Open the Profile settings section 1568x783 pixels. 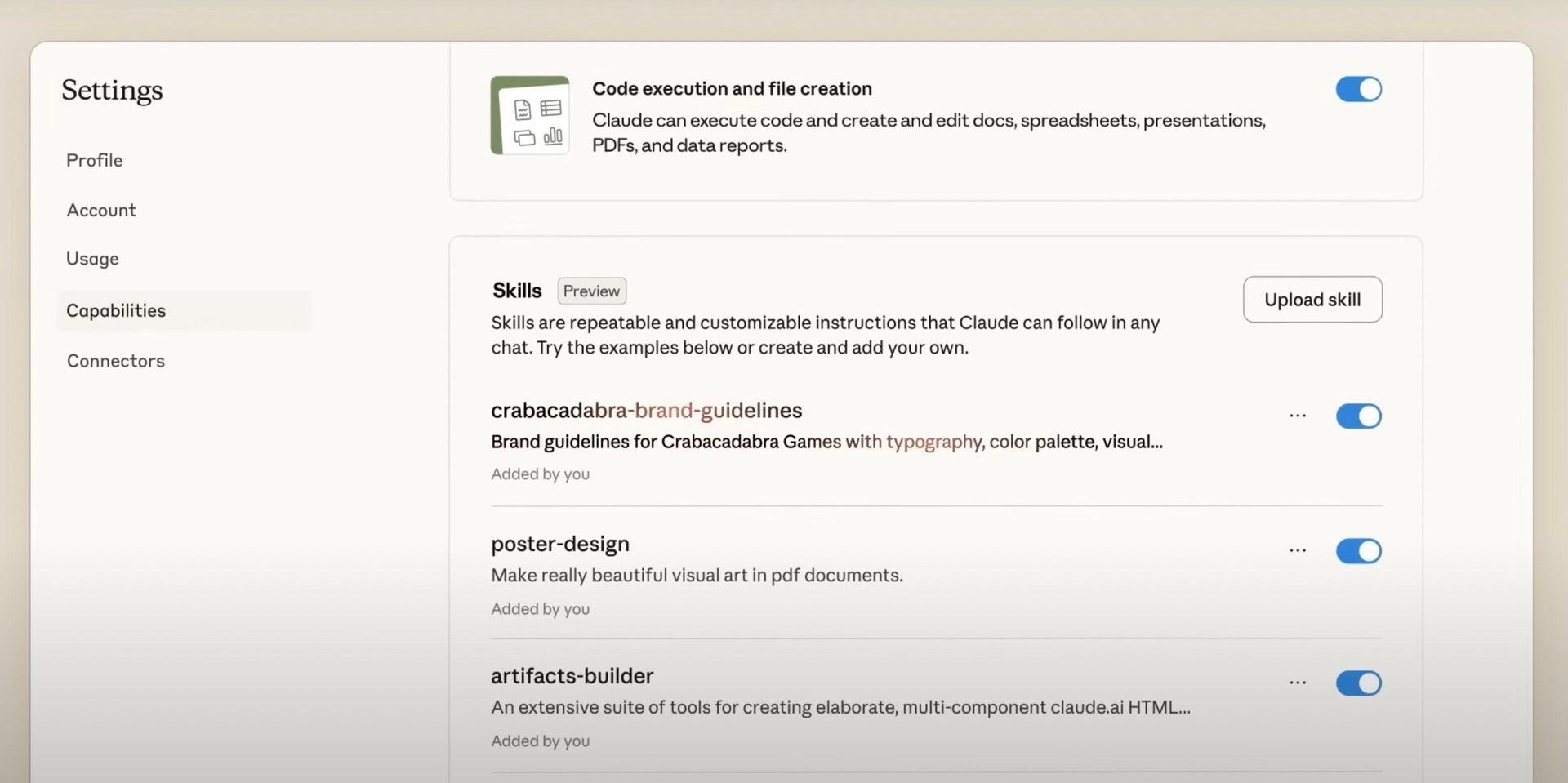click(x=95, y=160)
